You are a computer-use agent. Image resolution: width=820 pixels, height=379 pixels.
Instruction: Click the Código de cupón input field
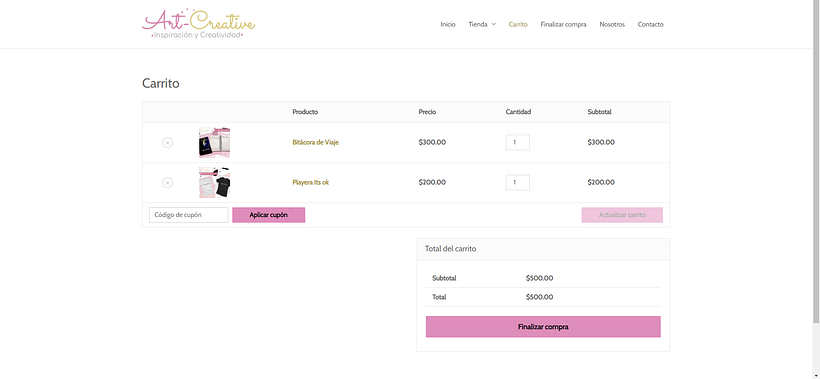(189, 215)
